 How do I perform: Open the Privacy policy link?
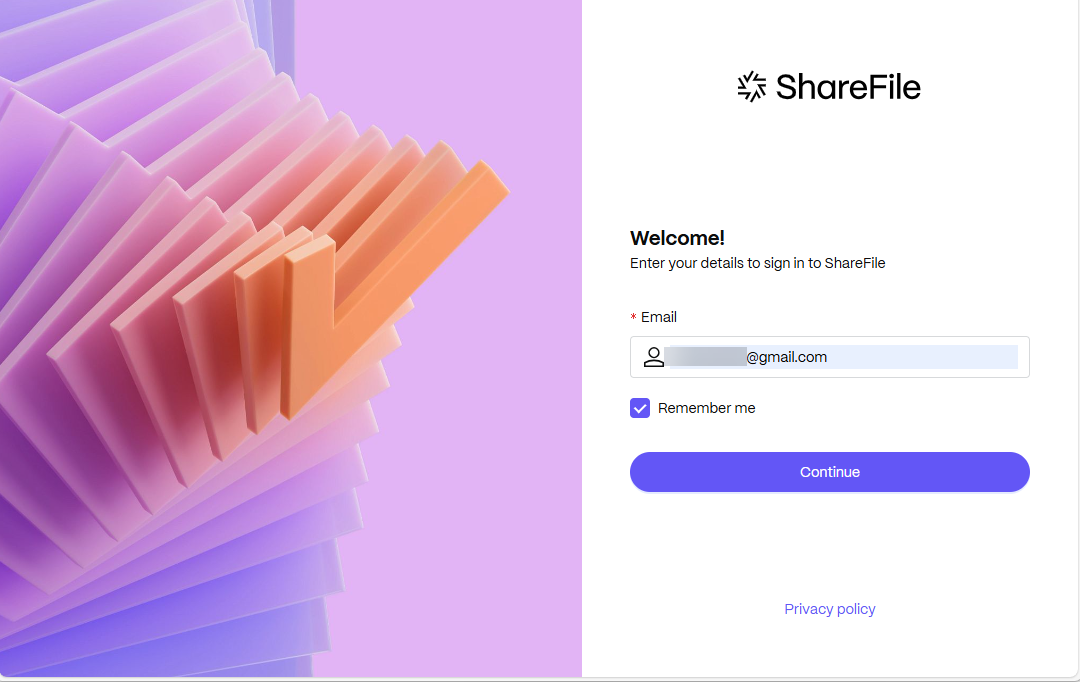829,609
